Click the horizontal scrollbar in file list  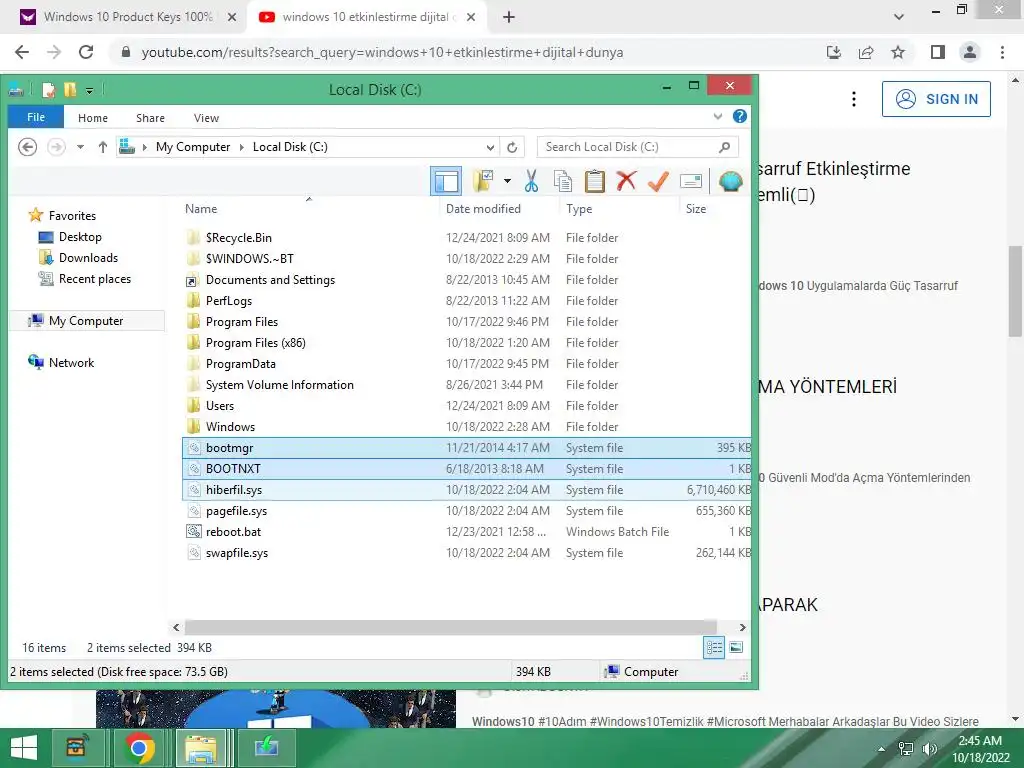pyautogui.click(x=451, y=627)
